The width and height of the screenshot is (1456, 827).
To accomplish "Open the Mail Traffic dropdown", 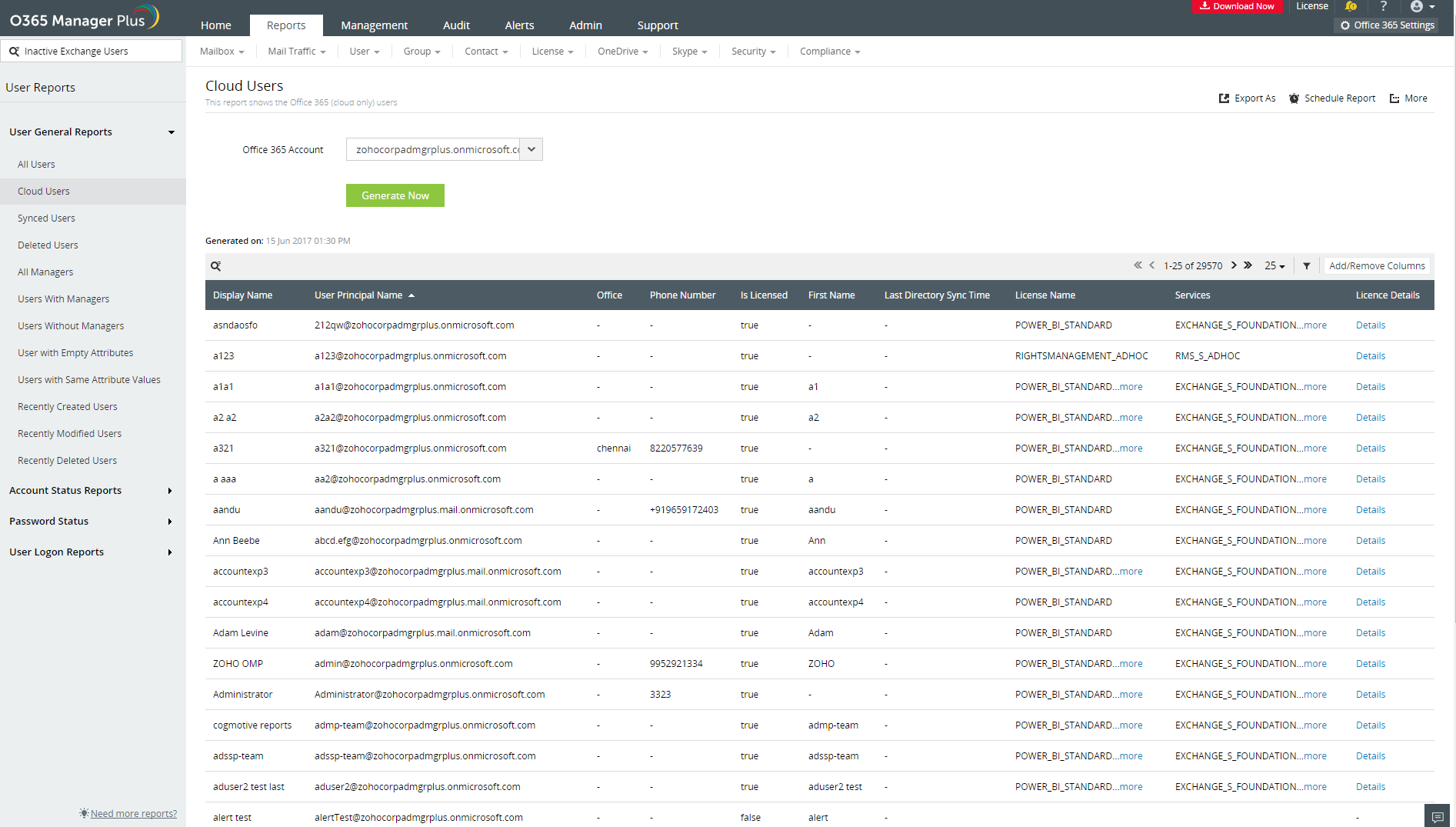I will (297, 52).
